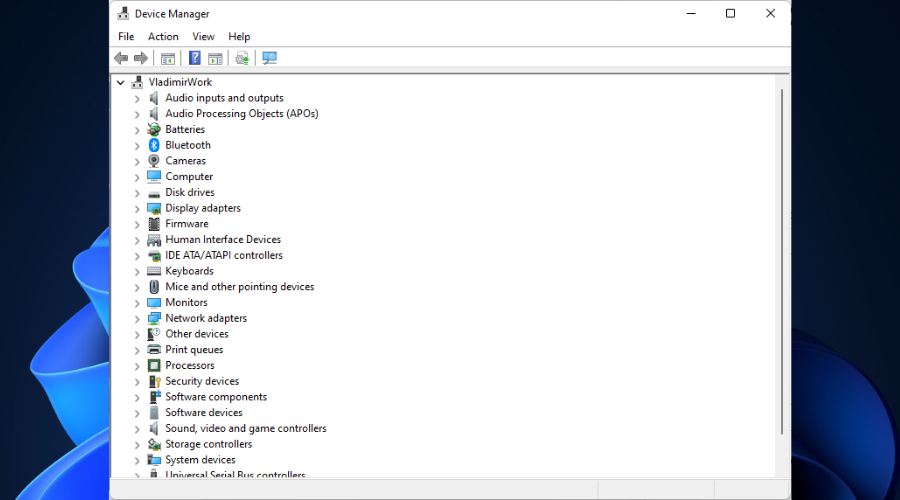Close the Device Manager window
This screenshot has height=500, width=900.
pyautogui.click(x=770, y=13)
